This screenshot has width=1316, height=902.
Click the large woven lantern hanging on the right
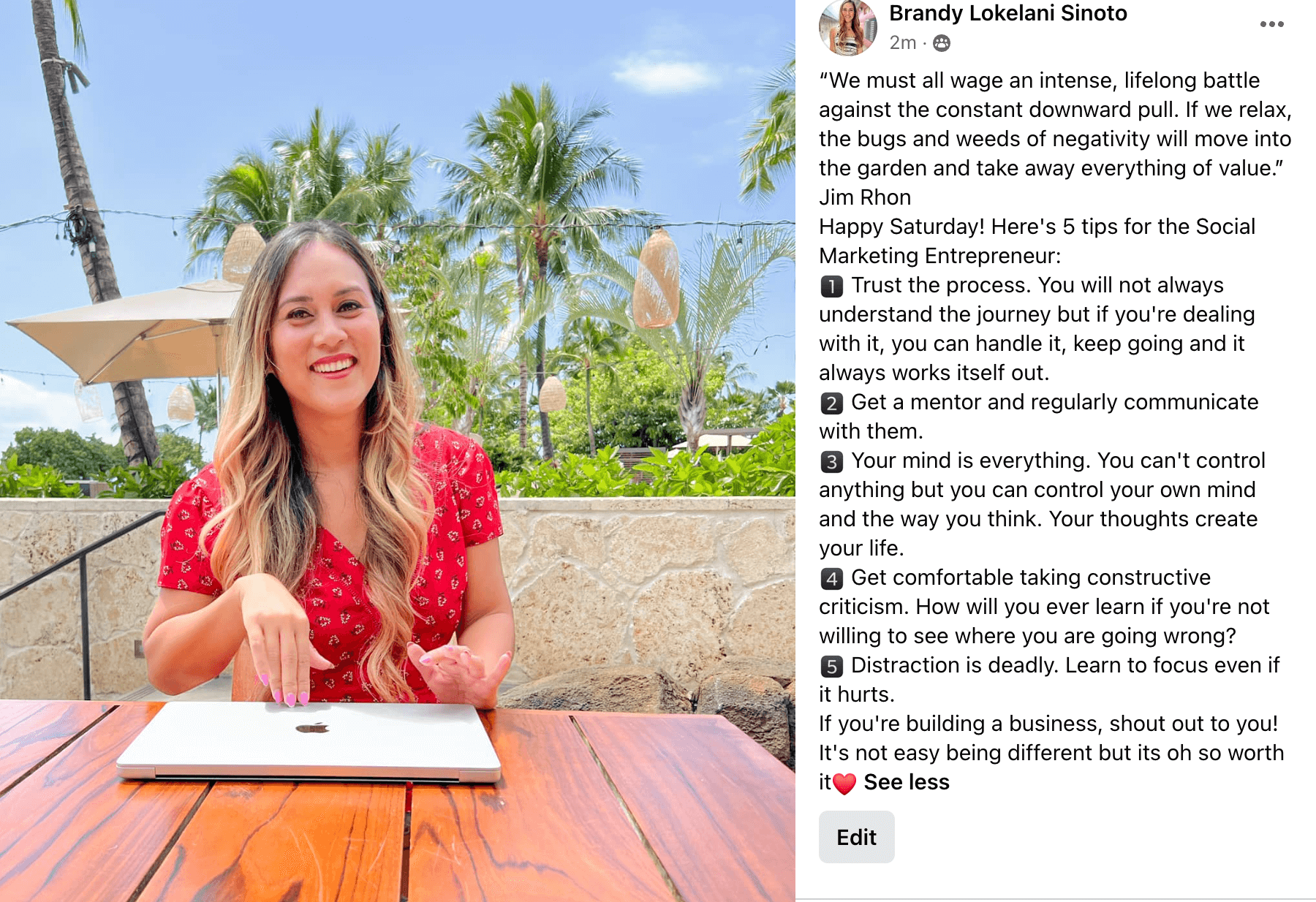656,278
